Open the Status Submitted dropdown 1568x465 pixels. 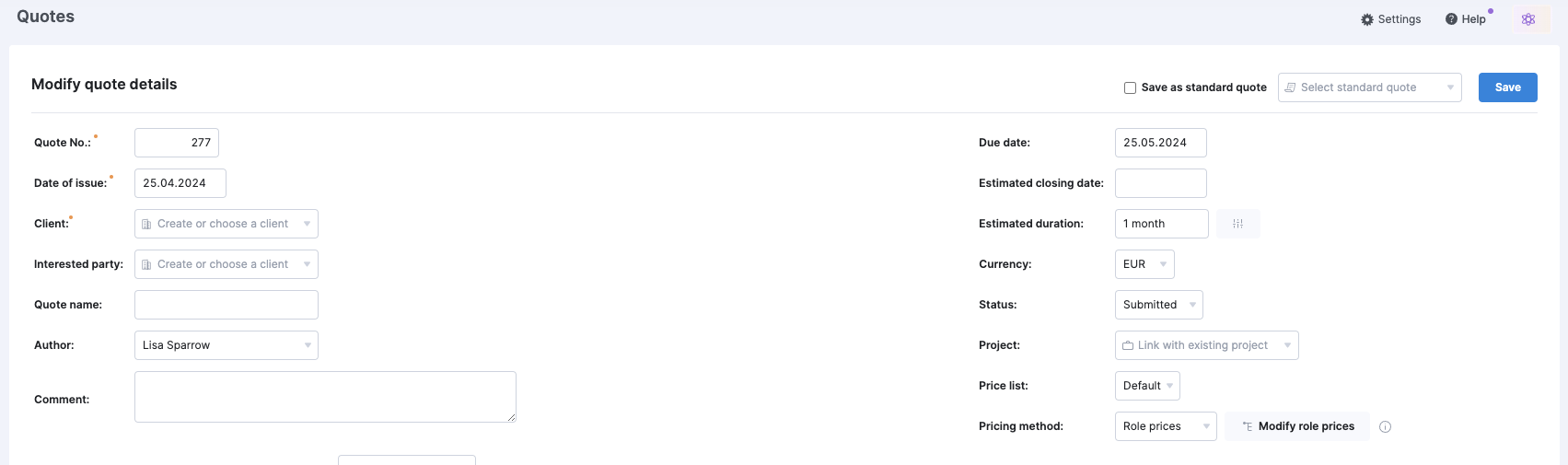(1158, 305)
